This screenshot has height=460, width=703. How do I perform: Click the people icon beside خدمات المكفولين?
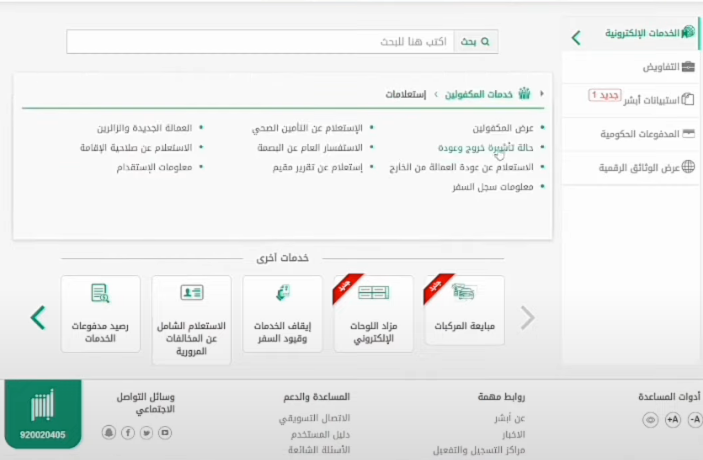[524, 94]
